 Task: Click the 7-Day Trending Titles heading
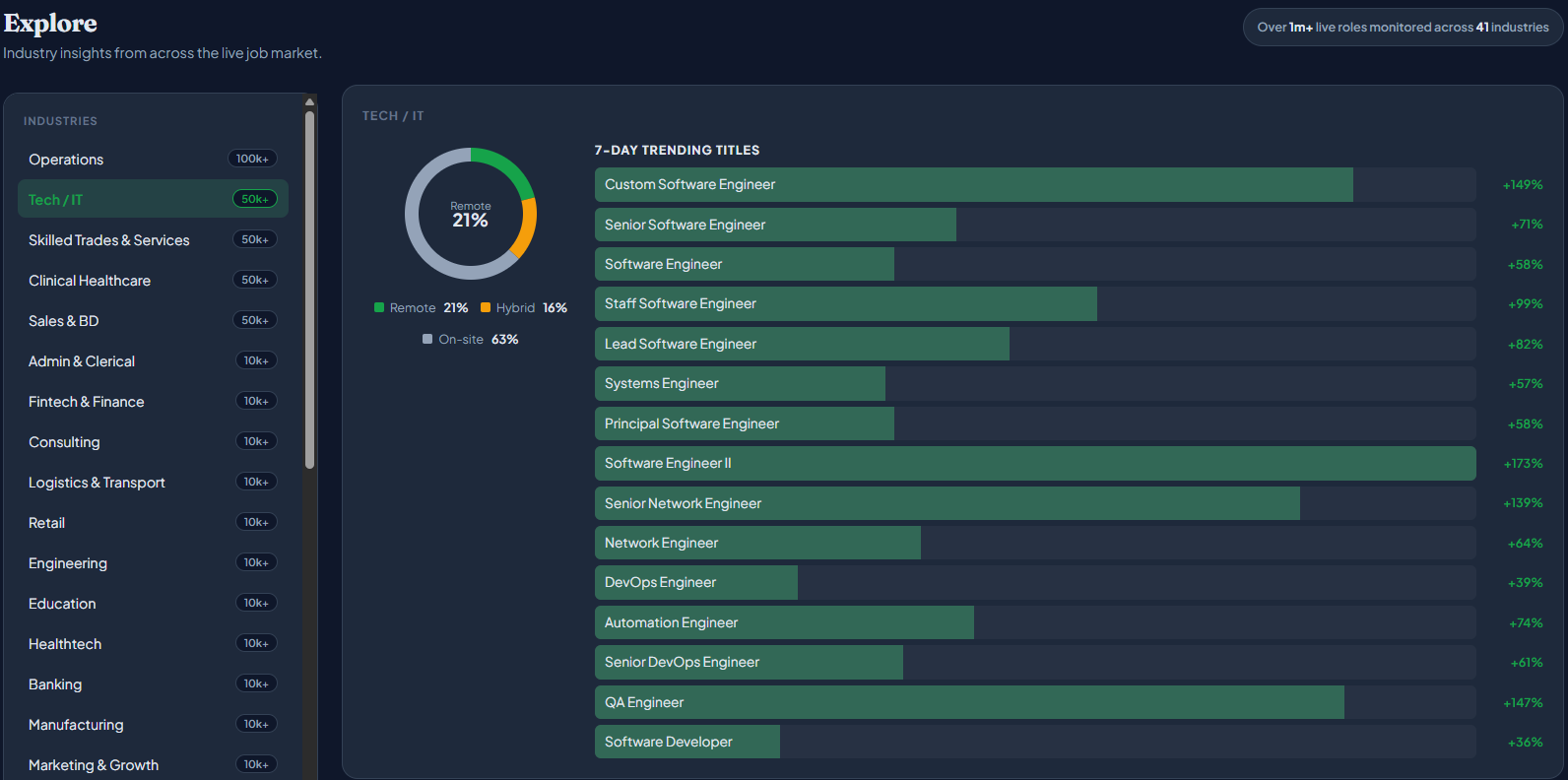tap(677, 150)
